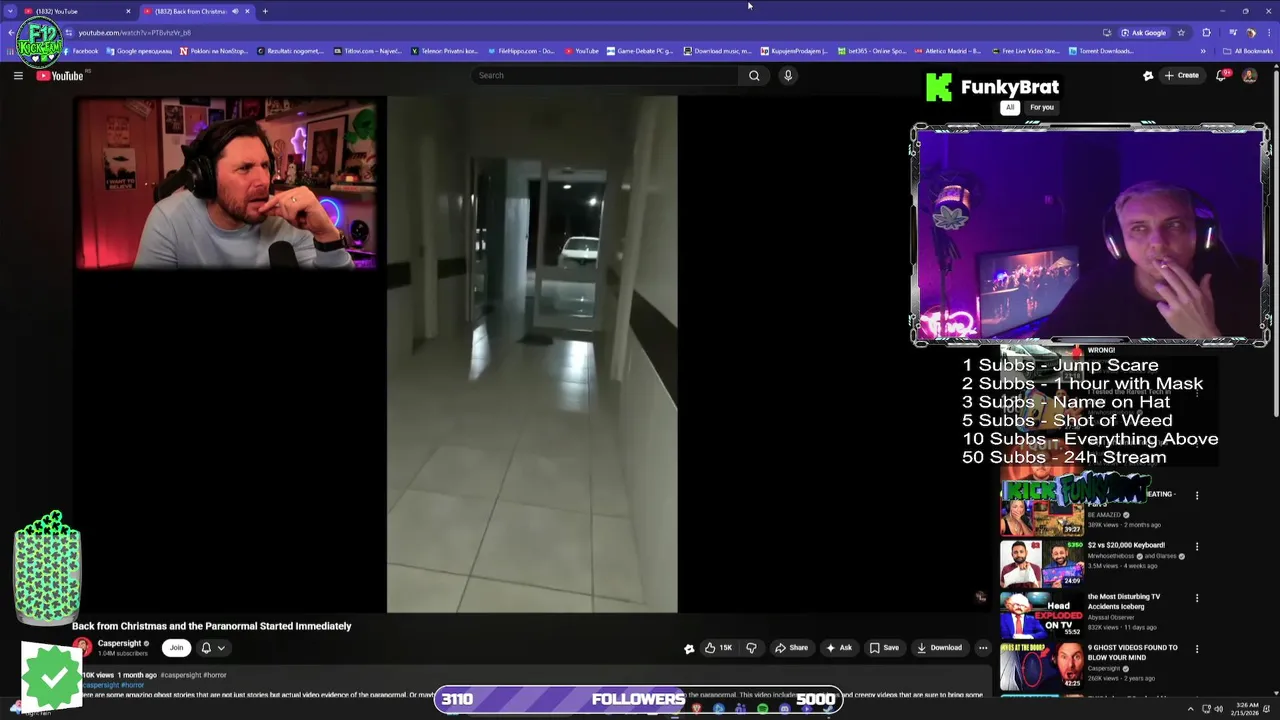Open the YouTube notifications bell
Viewport: 1280px width, 720px height.
coord(1222,75)
